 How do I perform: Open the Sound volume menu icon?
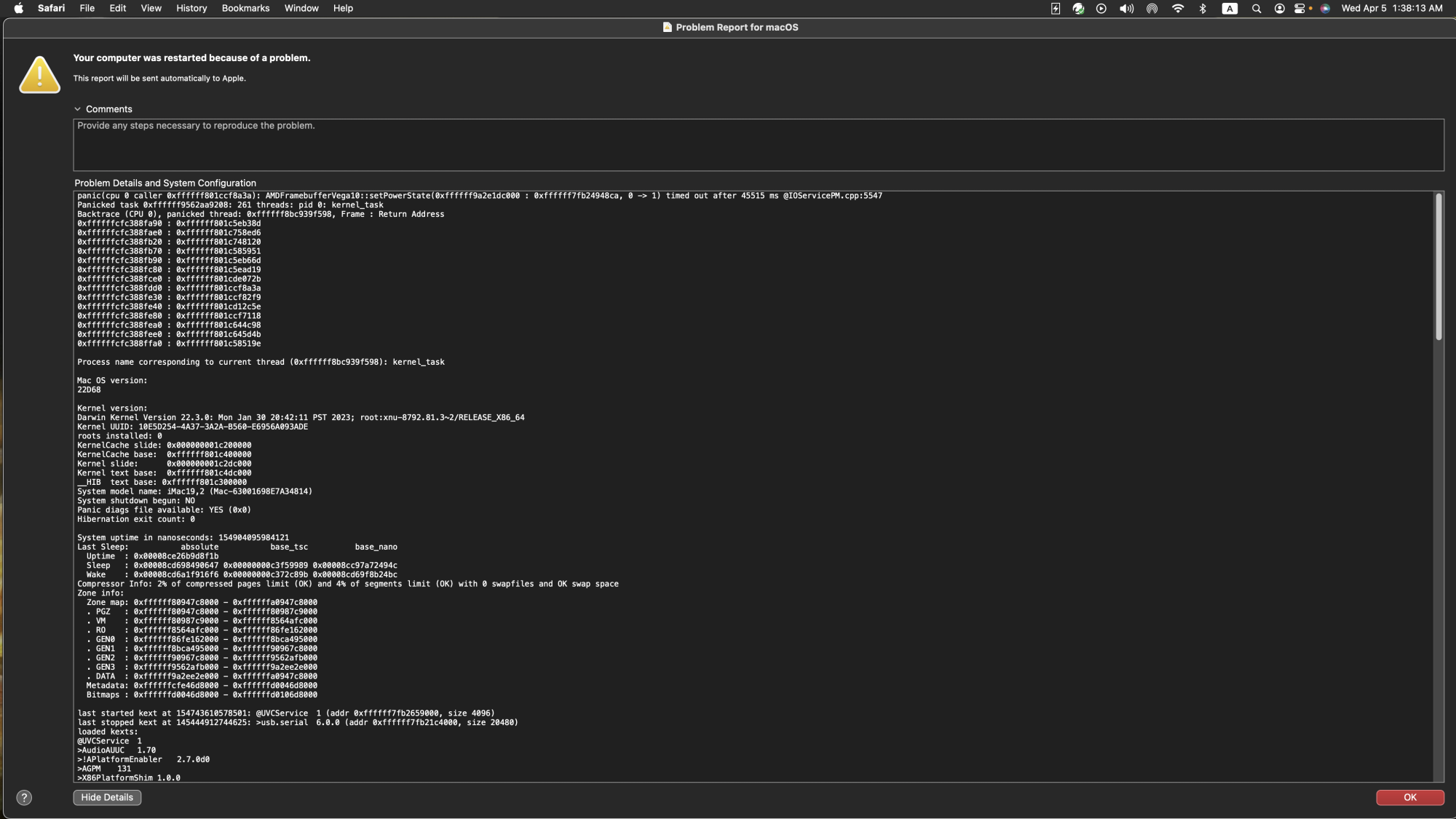point(1126,8)
